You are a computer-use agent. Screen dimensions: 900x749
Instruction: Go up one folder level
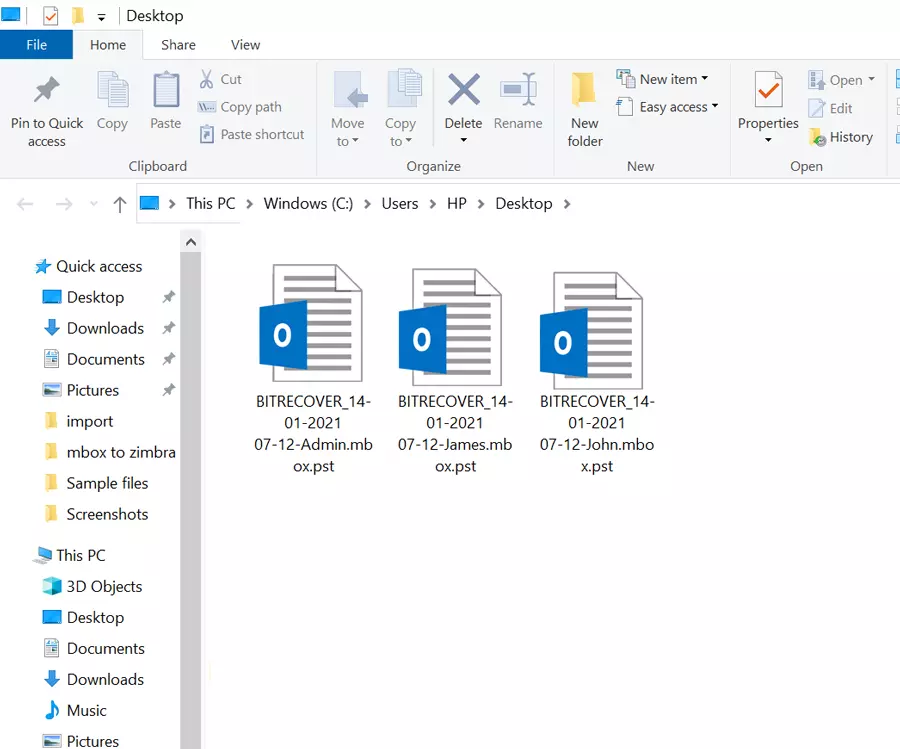tap(119, 204)
